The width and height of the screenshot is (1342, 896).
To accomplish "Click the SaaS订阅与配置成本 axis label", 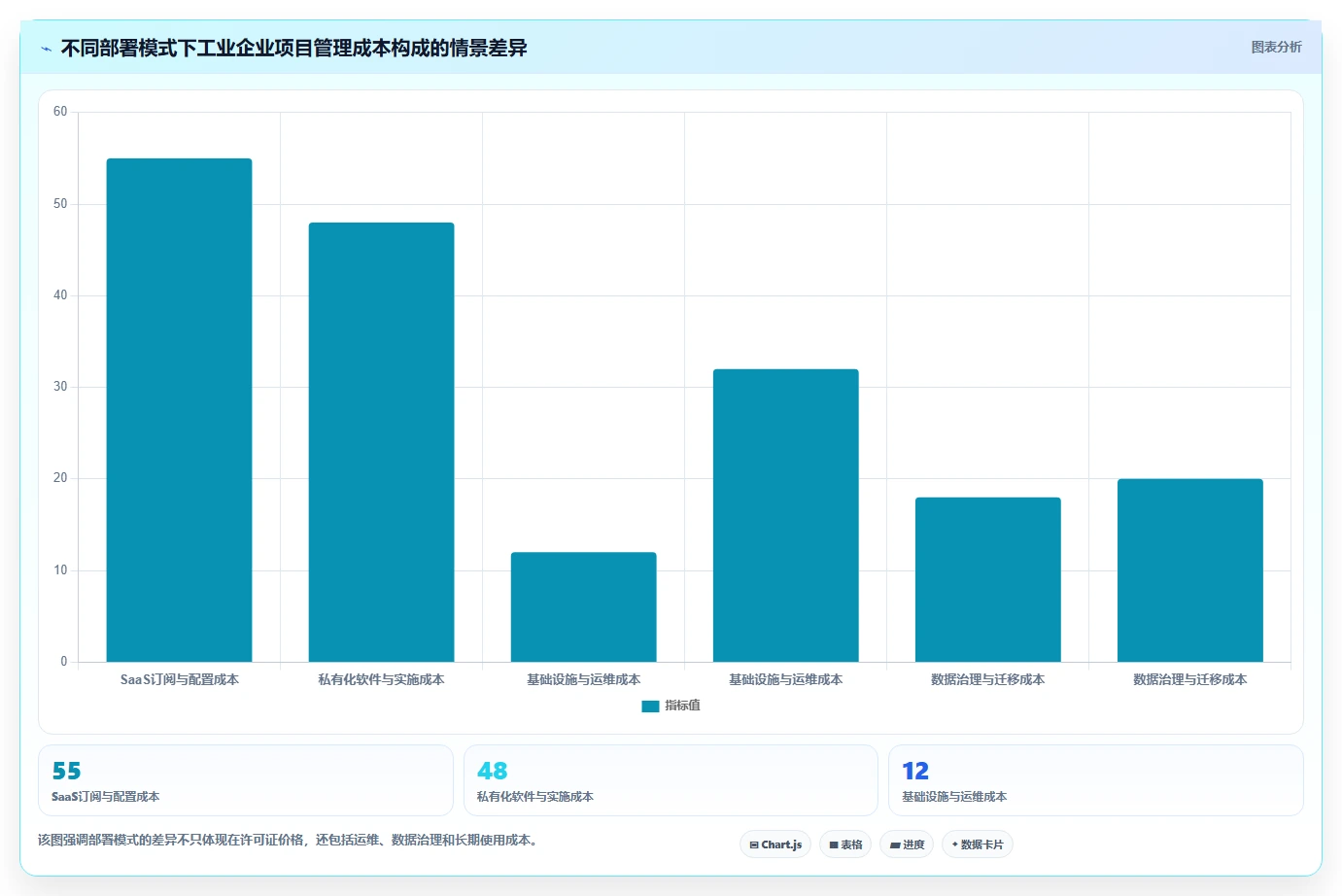I will (179, 679).
